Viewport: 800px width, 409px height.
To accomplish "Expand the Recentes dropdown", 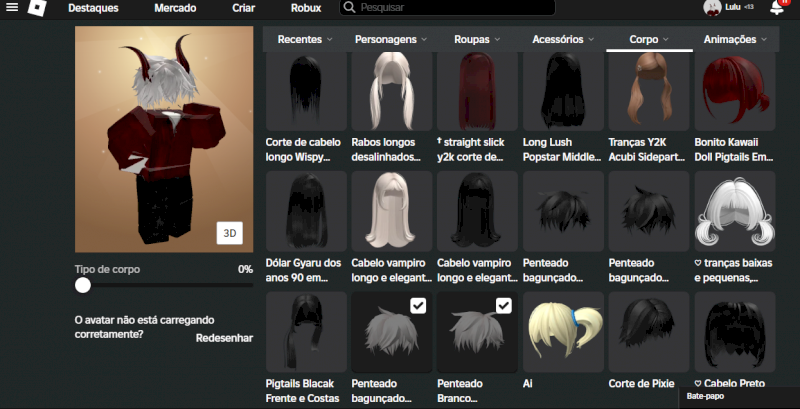I will pyautogui.click(x=305, y=39).
